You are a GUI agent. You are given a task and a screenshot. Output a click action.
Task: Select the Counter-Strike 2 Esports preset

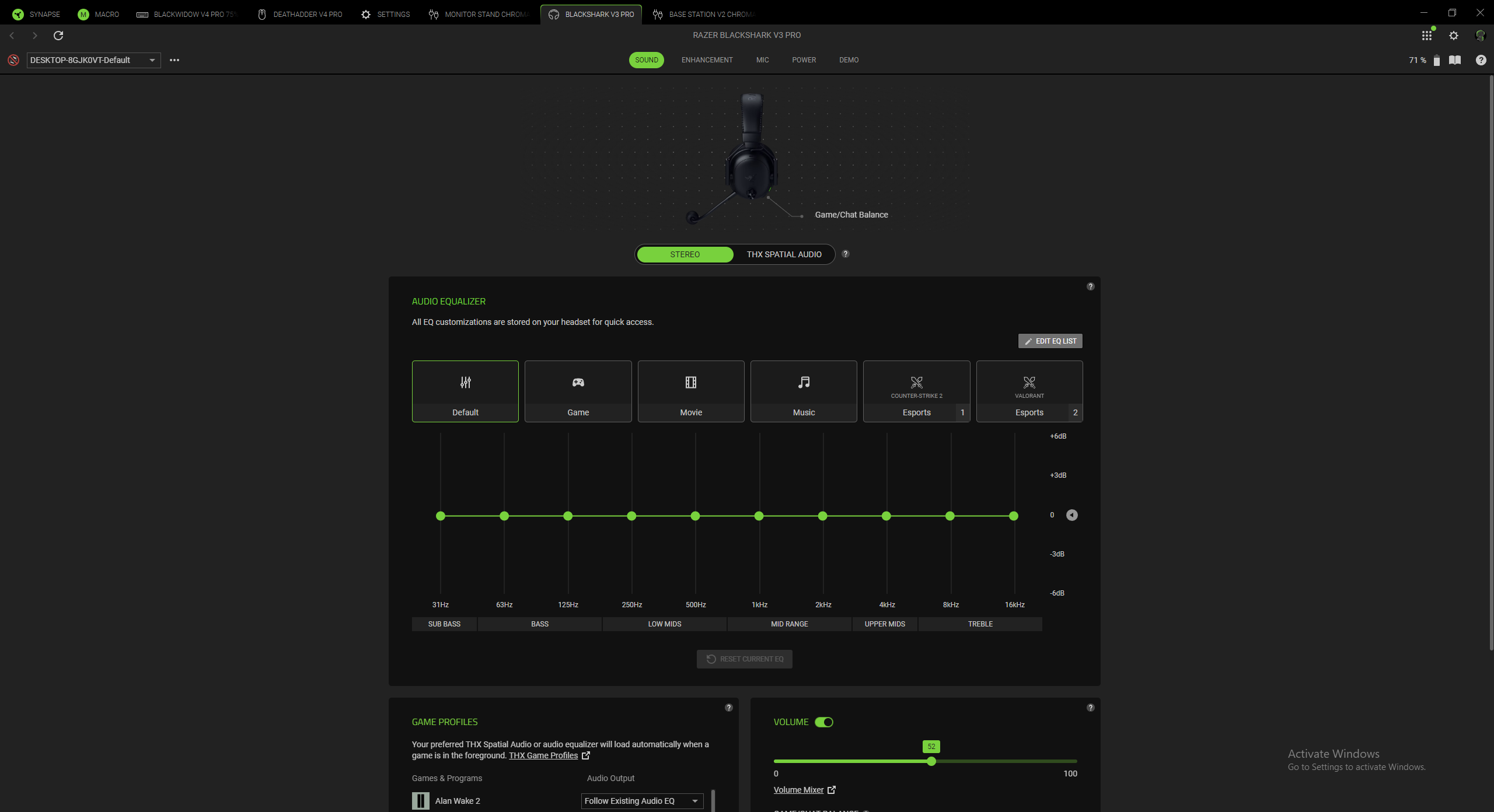[916, 391]
